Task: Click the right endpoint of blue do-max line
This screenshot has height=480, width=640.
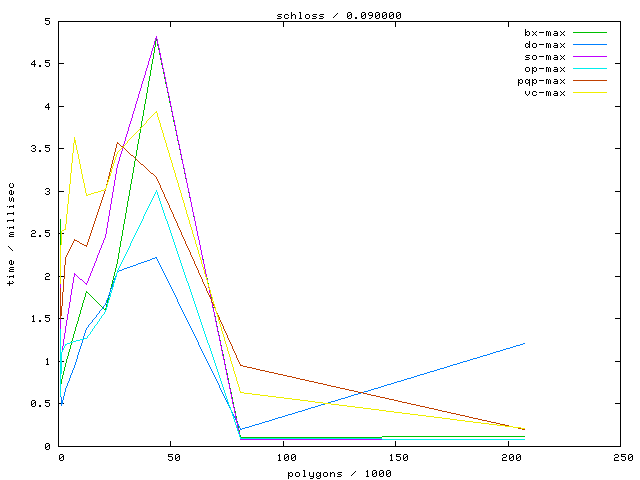Action: coord(524,343)
